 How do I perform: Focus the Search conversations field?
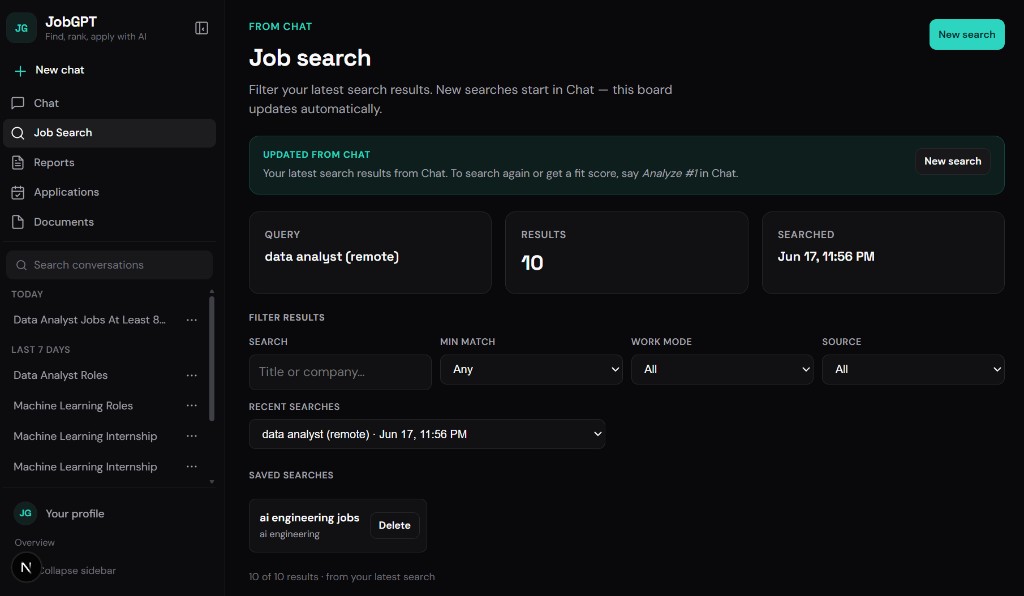pyautogui.click(x=109, y=265)
